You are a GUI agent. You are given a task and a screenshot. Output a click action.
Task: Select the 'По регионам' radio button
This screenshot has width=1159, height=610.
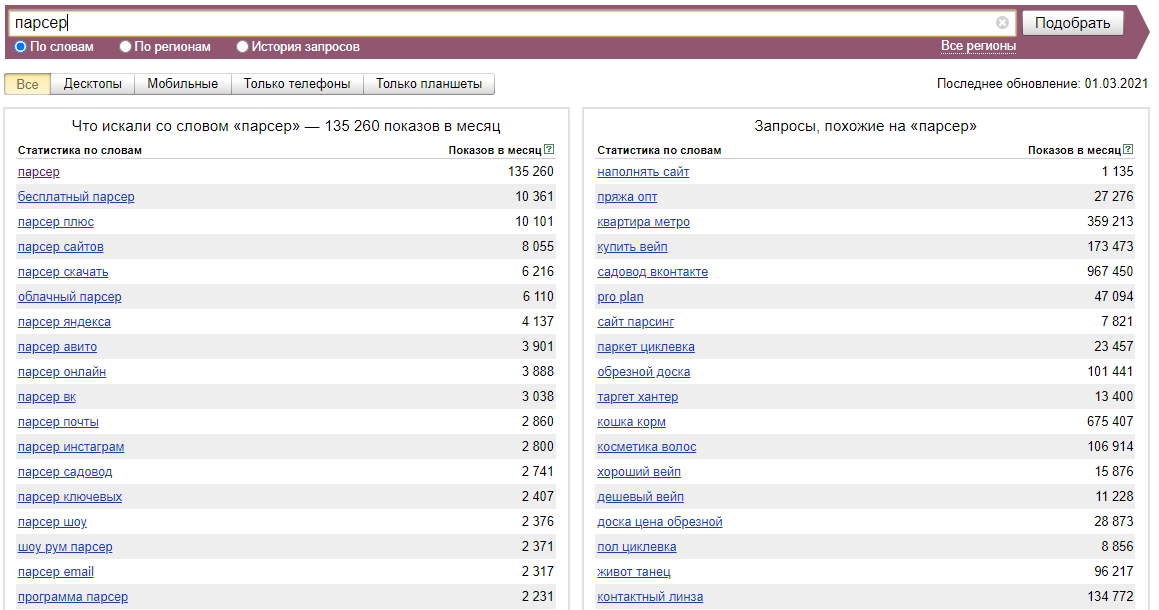pyautogui.click(x=125, y=47)
